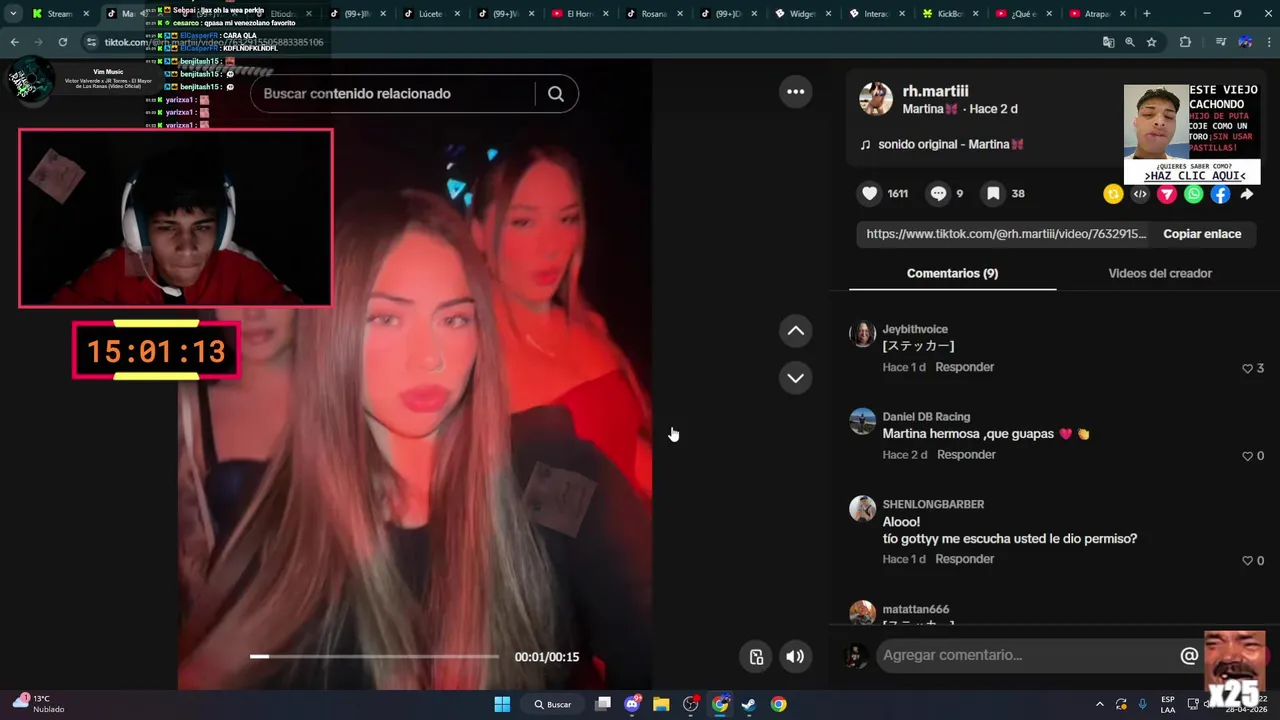Screen dimensions: 1280x720
Task: Open Jeybithvoice's commenter avatar
Action: pyautogui.click(x=862, y=334)
